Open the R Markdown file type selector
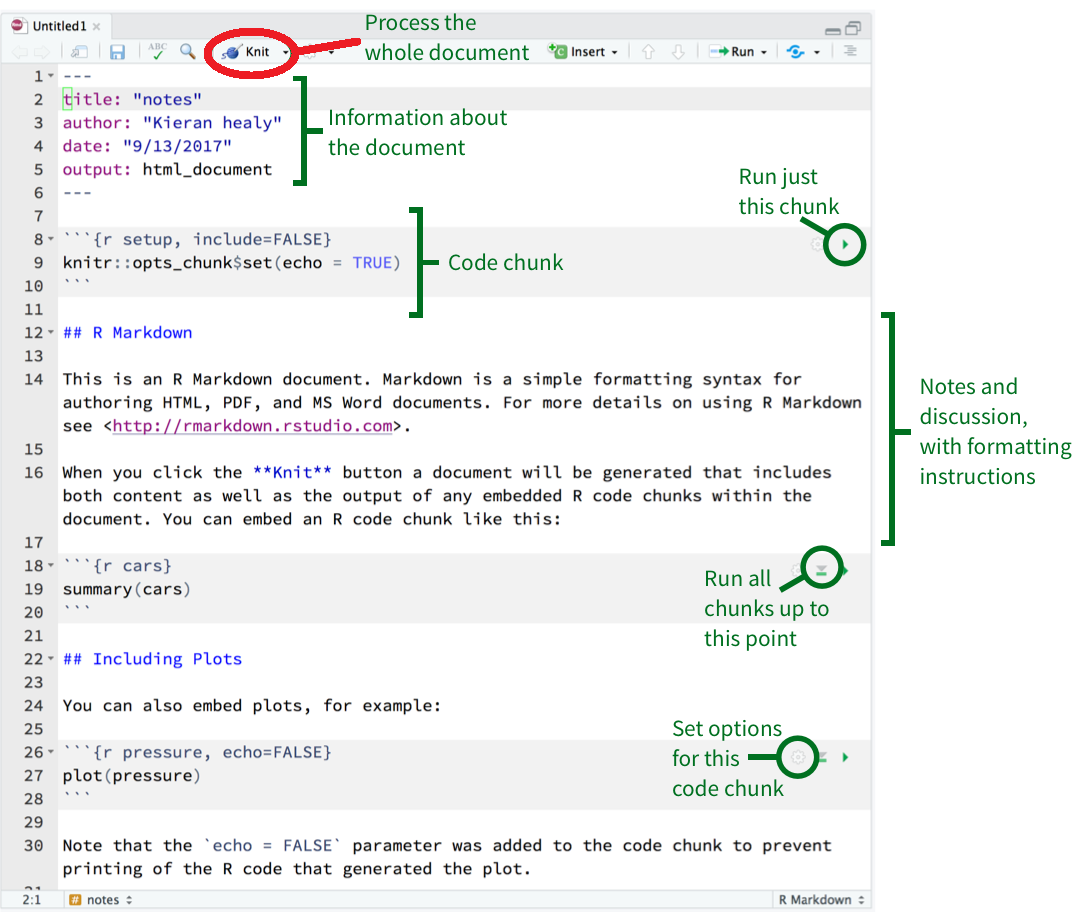The height and width of the screenshot is (913, 1073). [x=822, y=900]
